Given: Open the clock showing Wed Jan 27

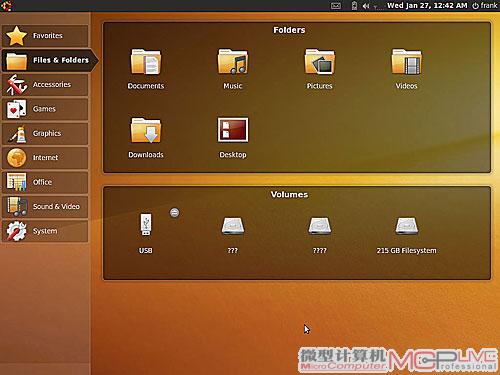Looking at the screenshot, I should (427, 6).
